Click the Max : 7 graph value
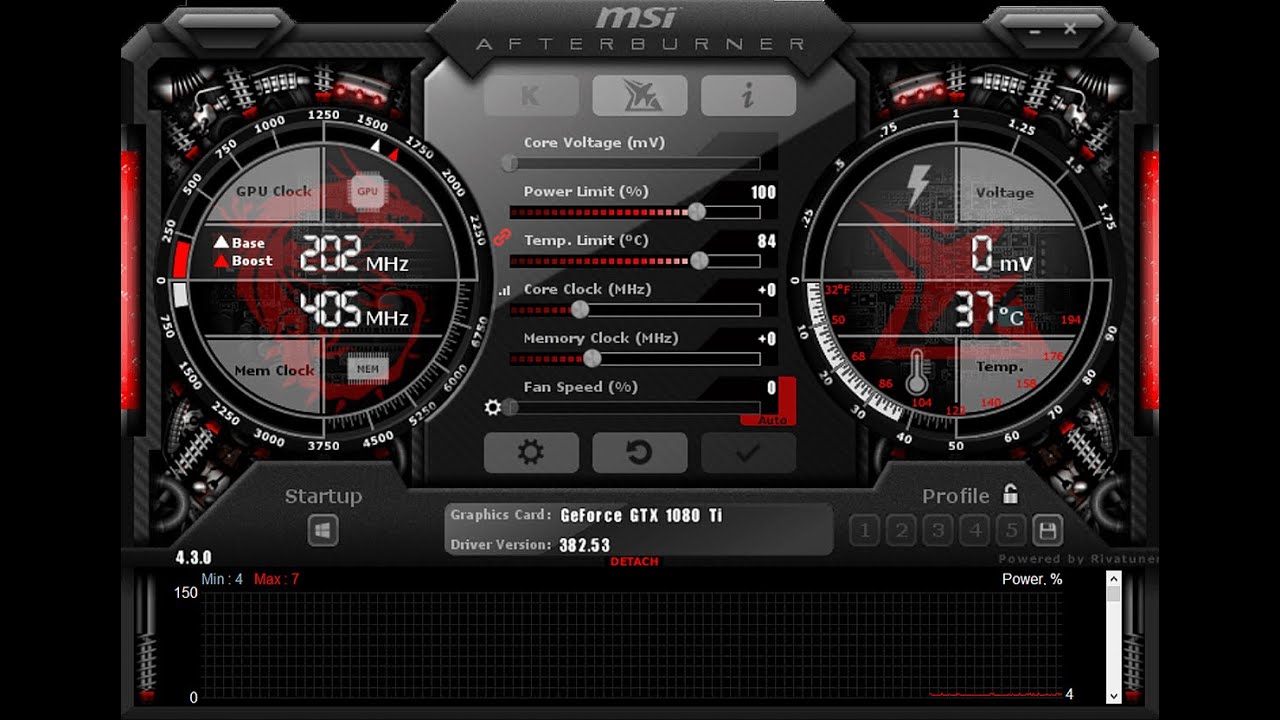 pyautogui.click(x=276, y=579)
